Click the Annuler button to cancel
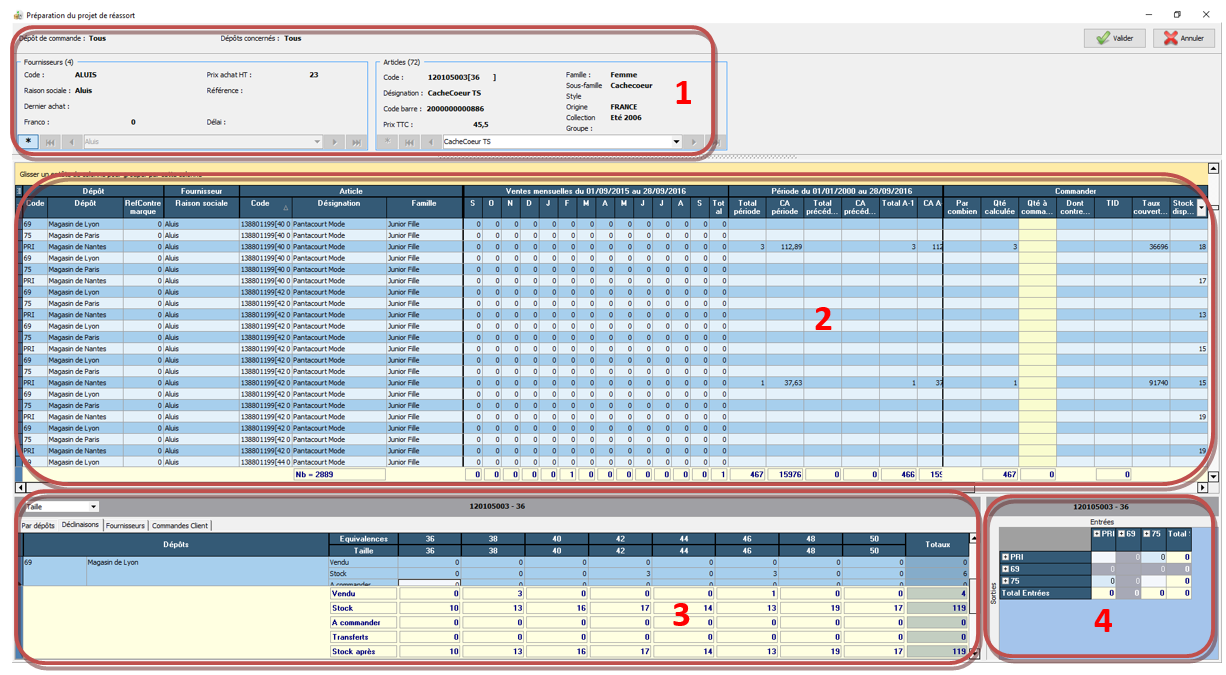The image size is (1226, 675). point(1184,38)
